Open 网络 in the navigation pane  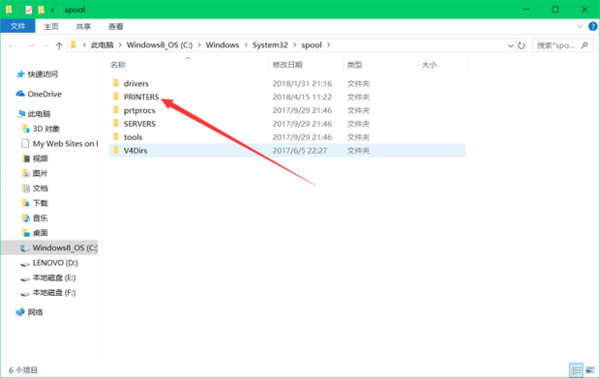coord(35,312)
